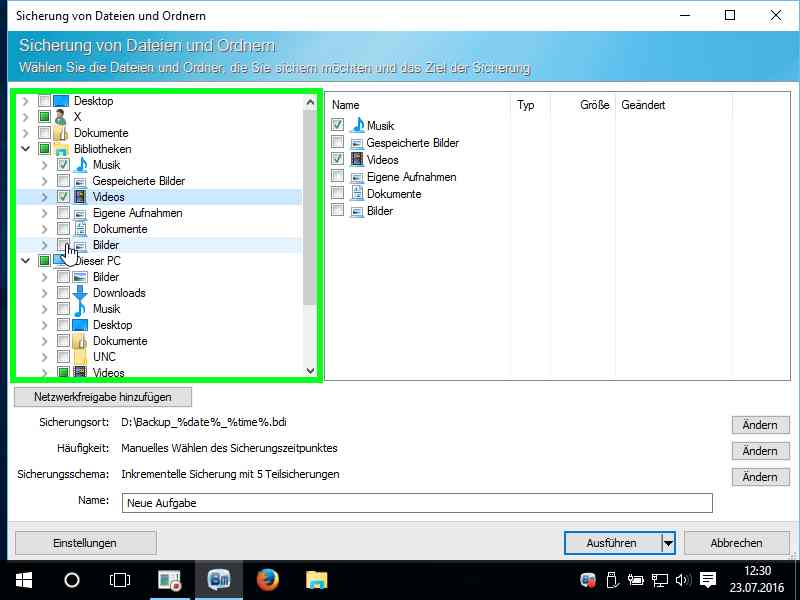Open Cortana search circle in taskbar
This screenshot has width=800, height=600.
(x=71, y=580)
